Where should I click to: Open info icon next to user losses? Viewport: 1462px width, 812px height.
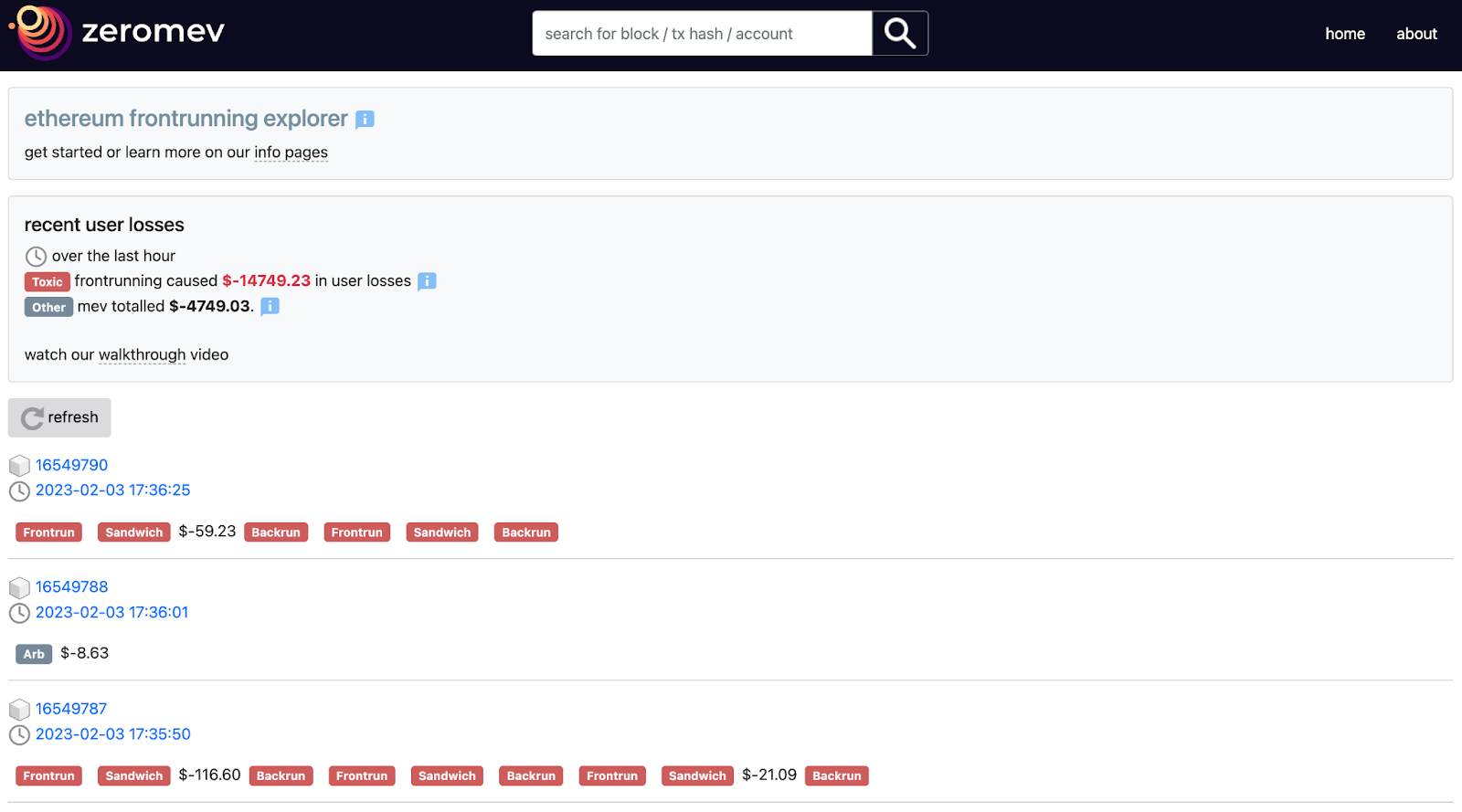pyautogui.click(x=427, y=281)
